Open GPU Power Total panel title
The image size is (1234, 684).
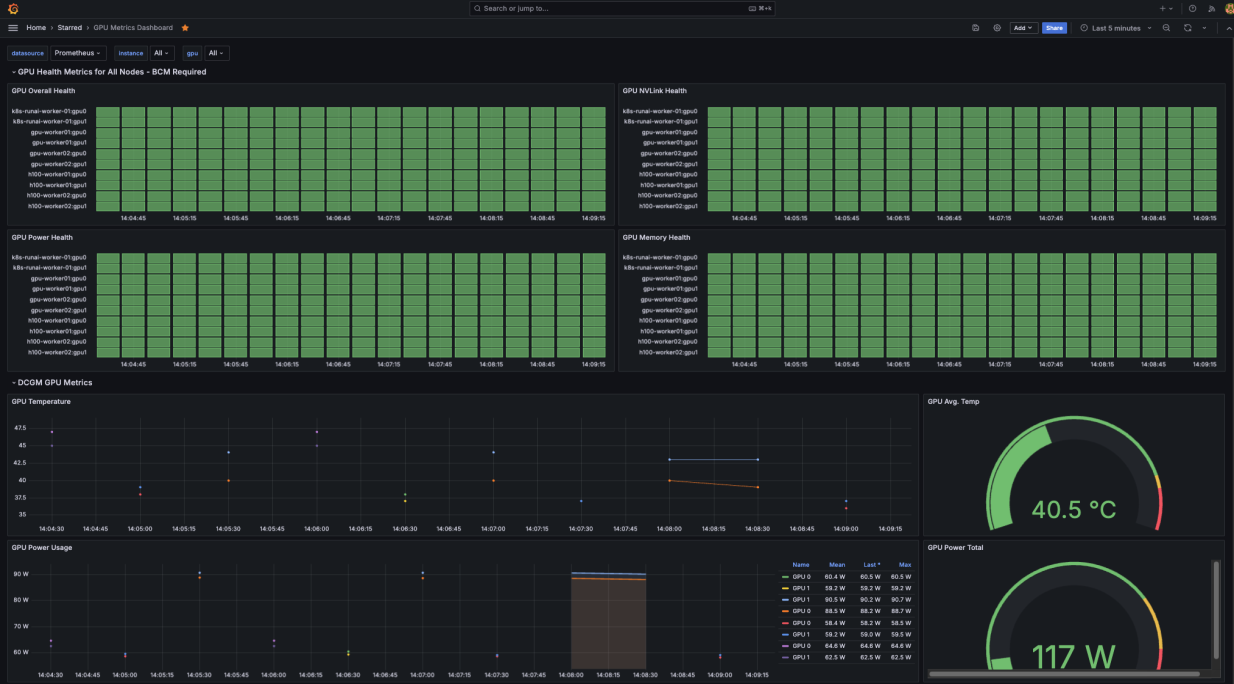(957, 547)
